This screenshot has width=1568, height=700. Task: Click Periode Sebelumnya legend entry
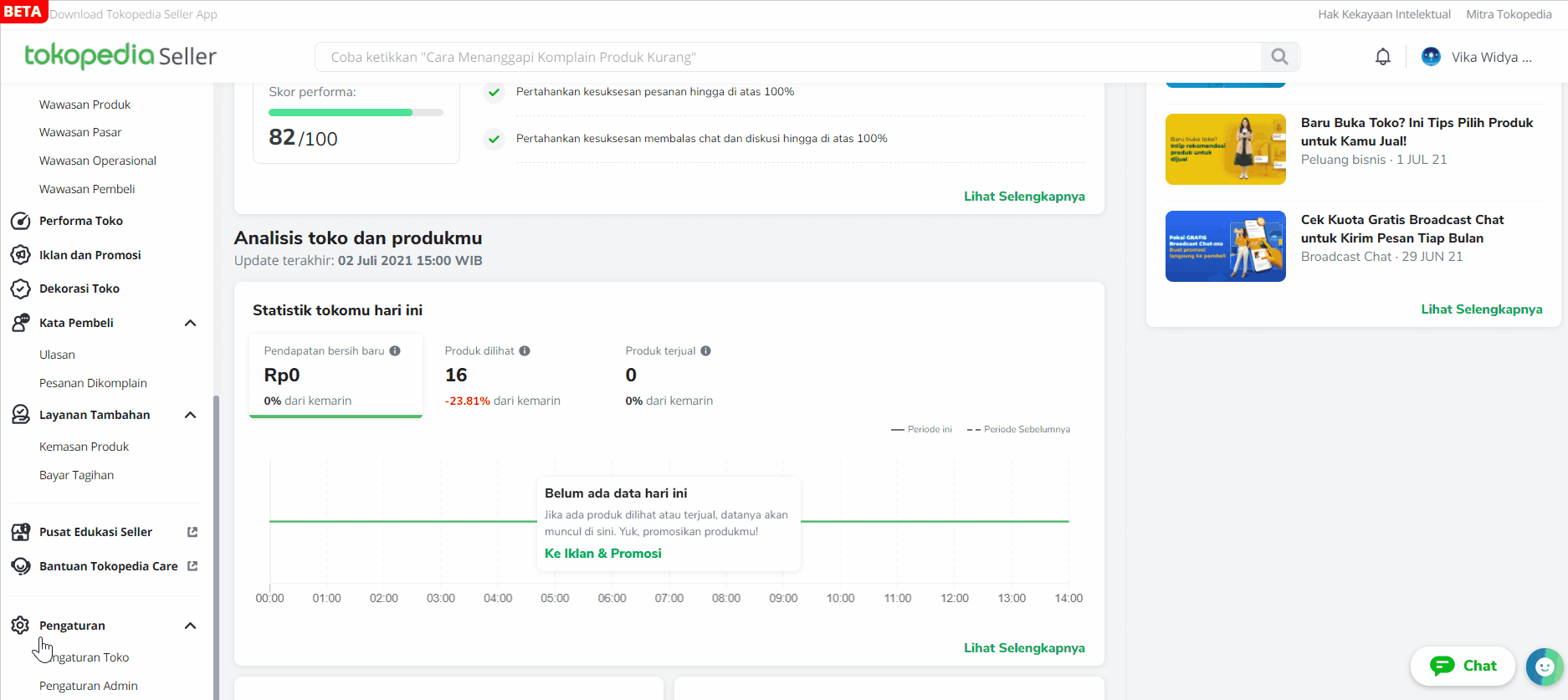click(1018, 429)
